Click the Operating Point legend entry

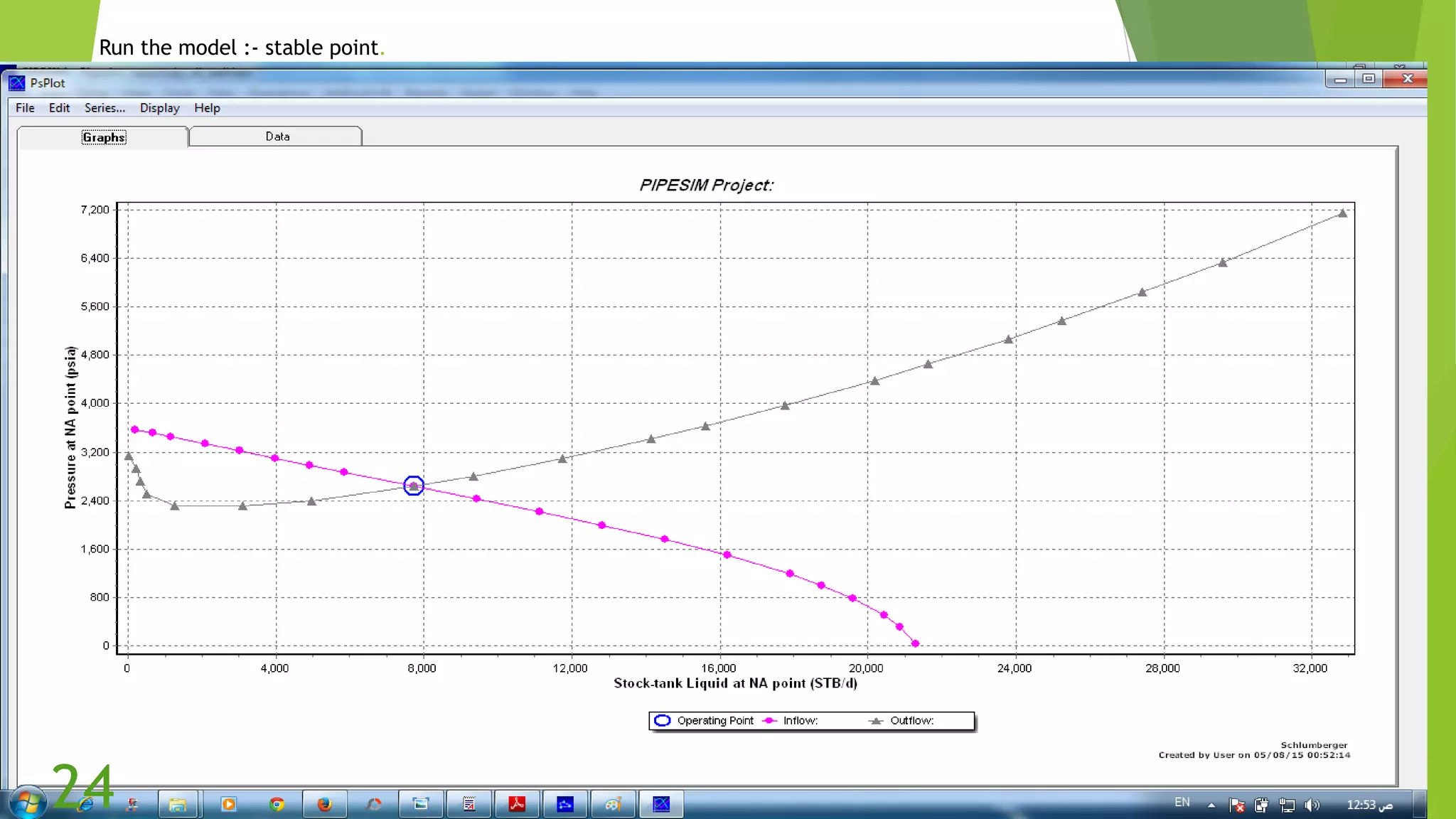pos(704,721)
